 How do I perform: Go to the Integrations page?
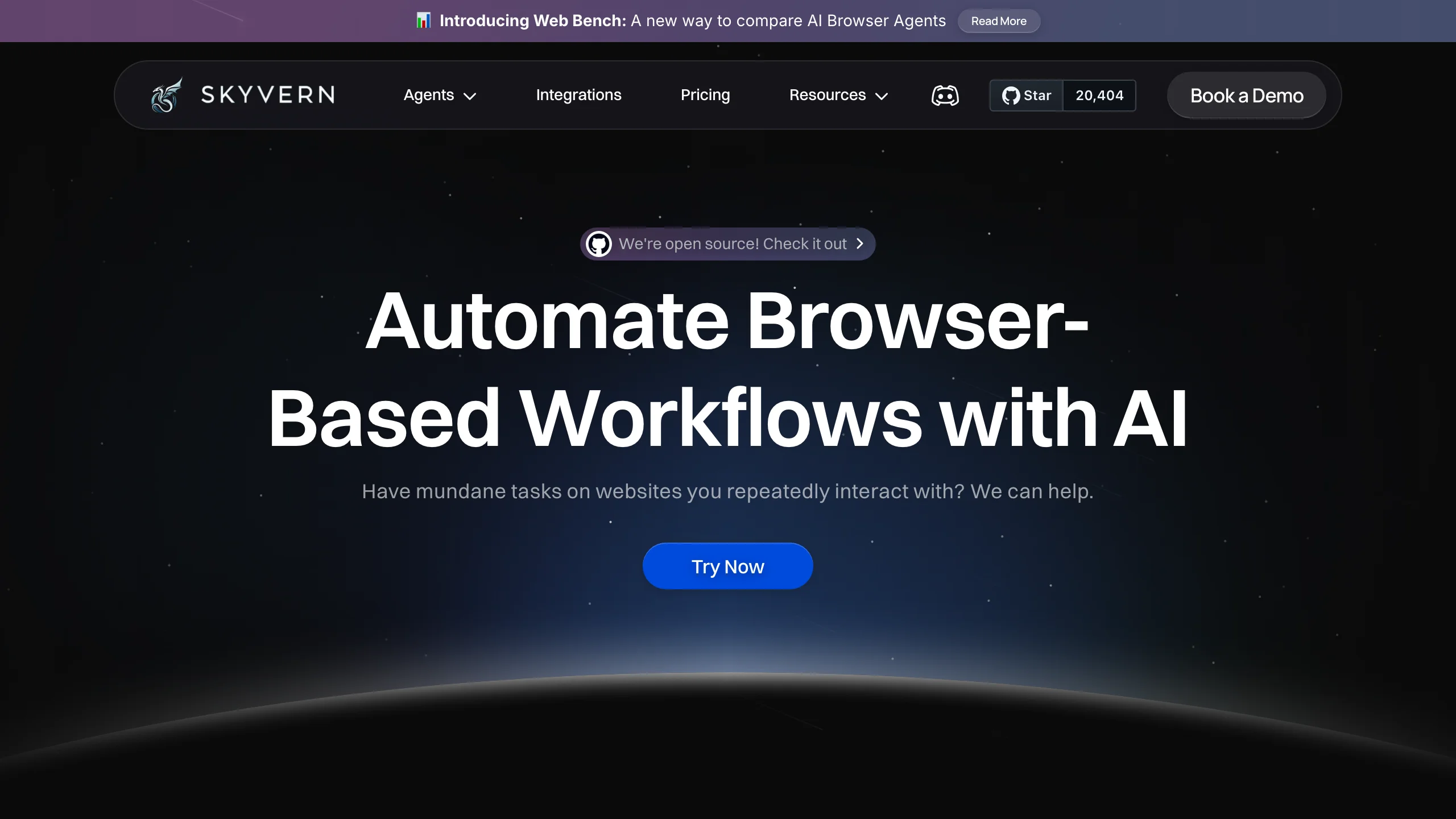(578, 95)
